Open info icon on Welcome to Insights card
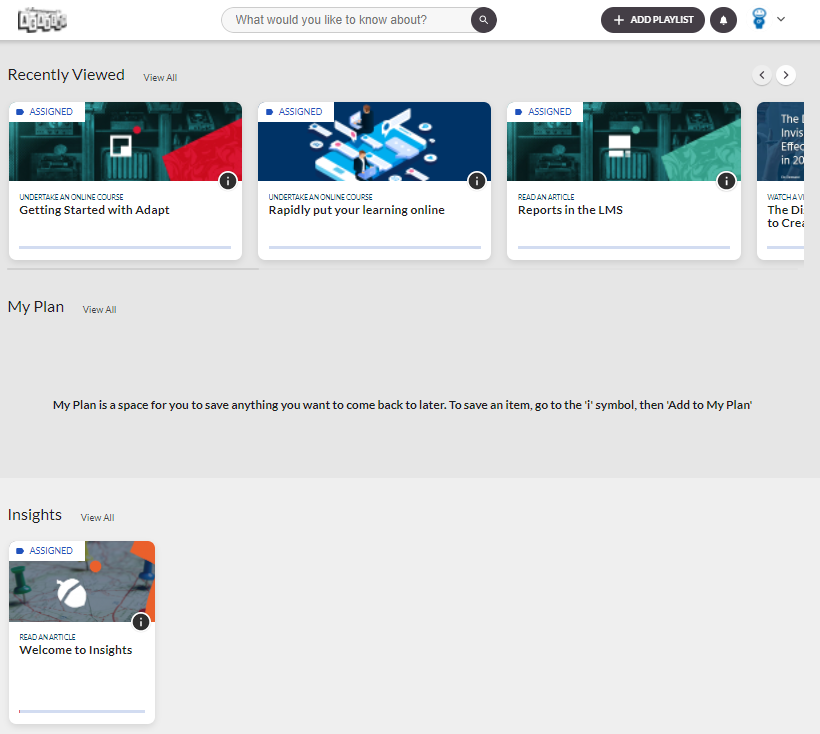The height and width of the screenshot is (734, 820). [x=141, y=621]
